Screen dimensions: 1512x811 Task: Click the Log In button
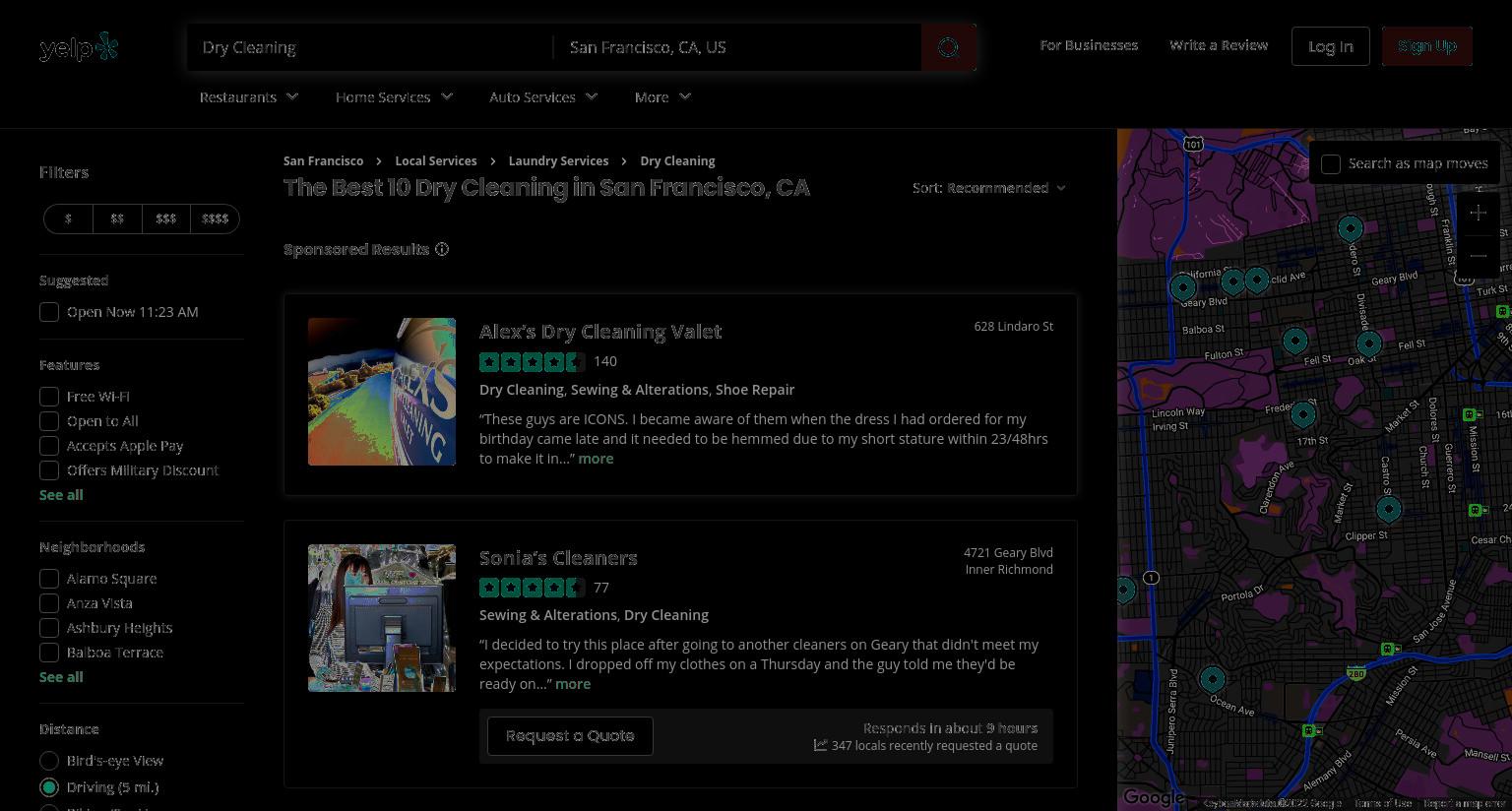click(x=1331, y=46)
